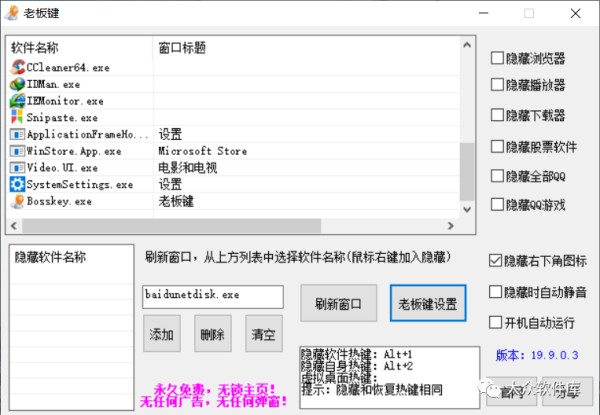The image size is (600, 415).
Task: Click the baidunetdisk.exe input field
Action: (213, 296)
